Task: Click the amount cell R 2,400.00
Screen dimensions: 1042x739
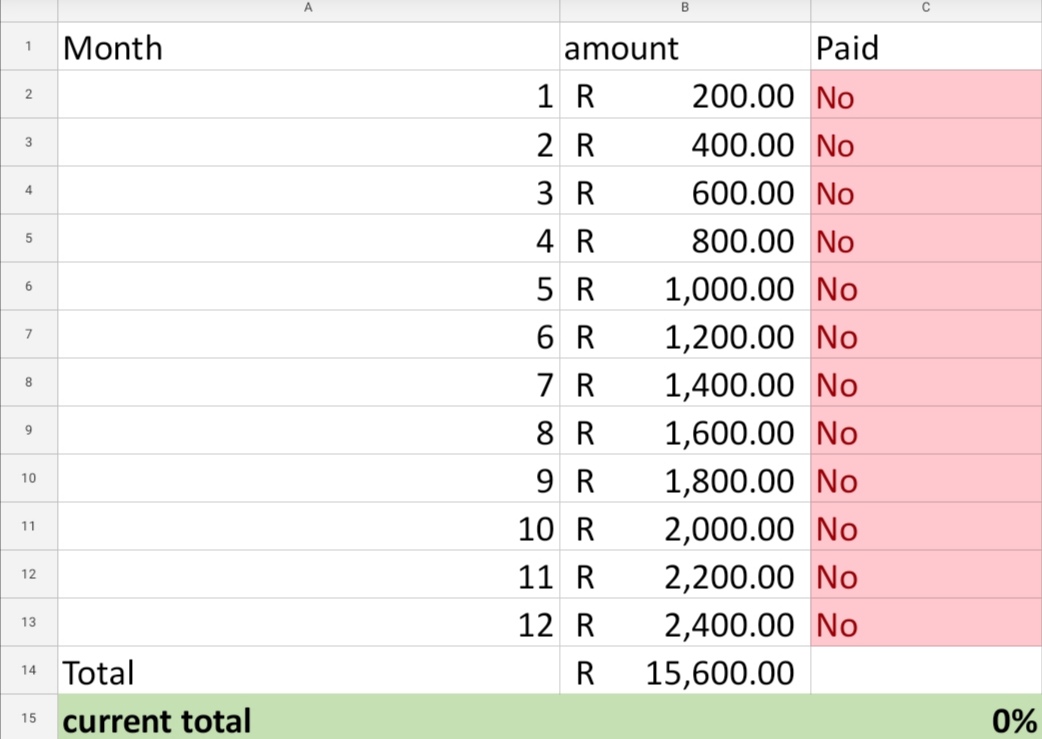Action: coord(685,622)
